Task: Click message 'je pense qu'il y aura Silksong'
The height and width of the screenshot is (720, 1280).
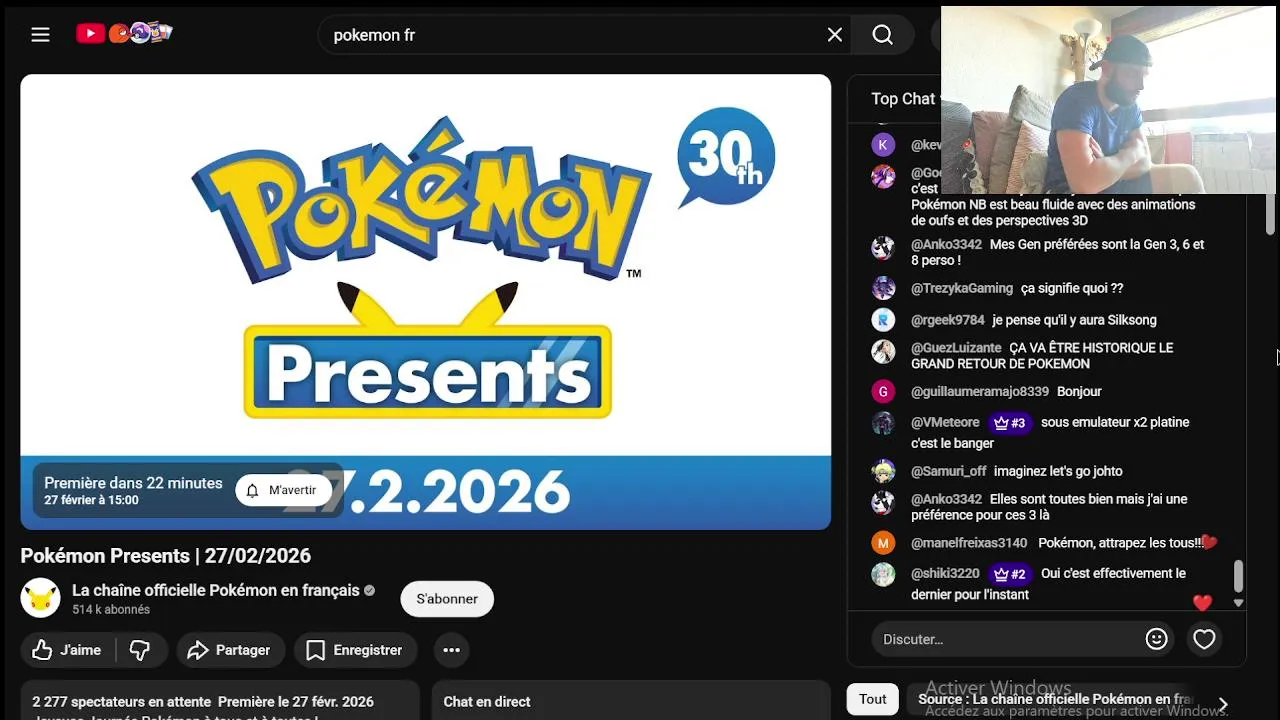Action: 1075,320
